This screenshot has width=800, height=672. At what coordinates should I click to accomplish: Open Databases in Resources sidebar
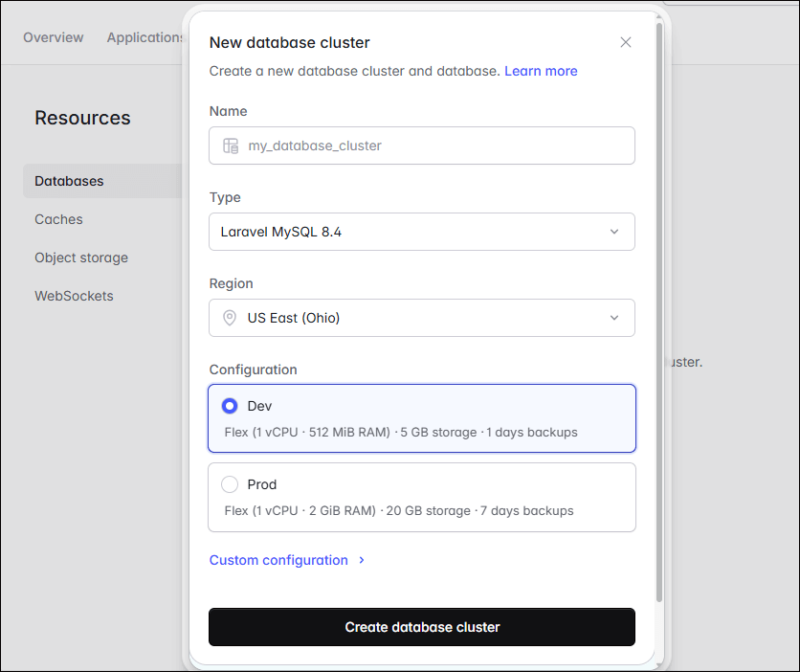pyautogui.click(x=69, y=181)
